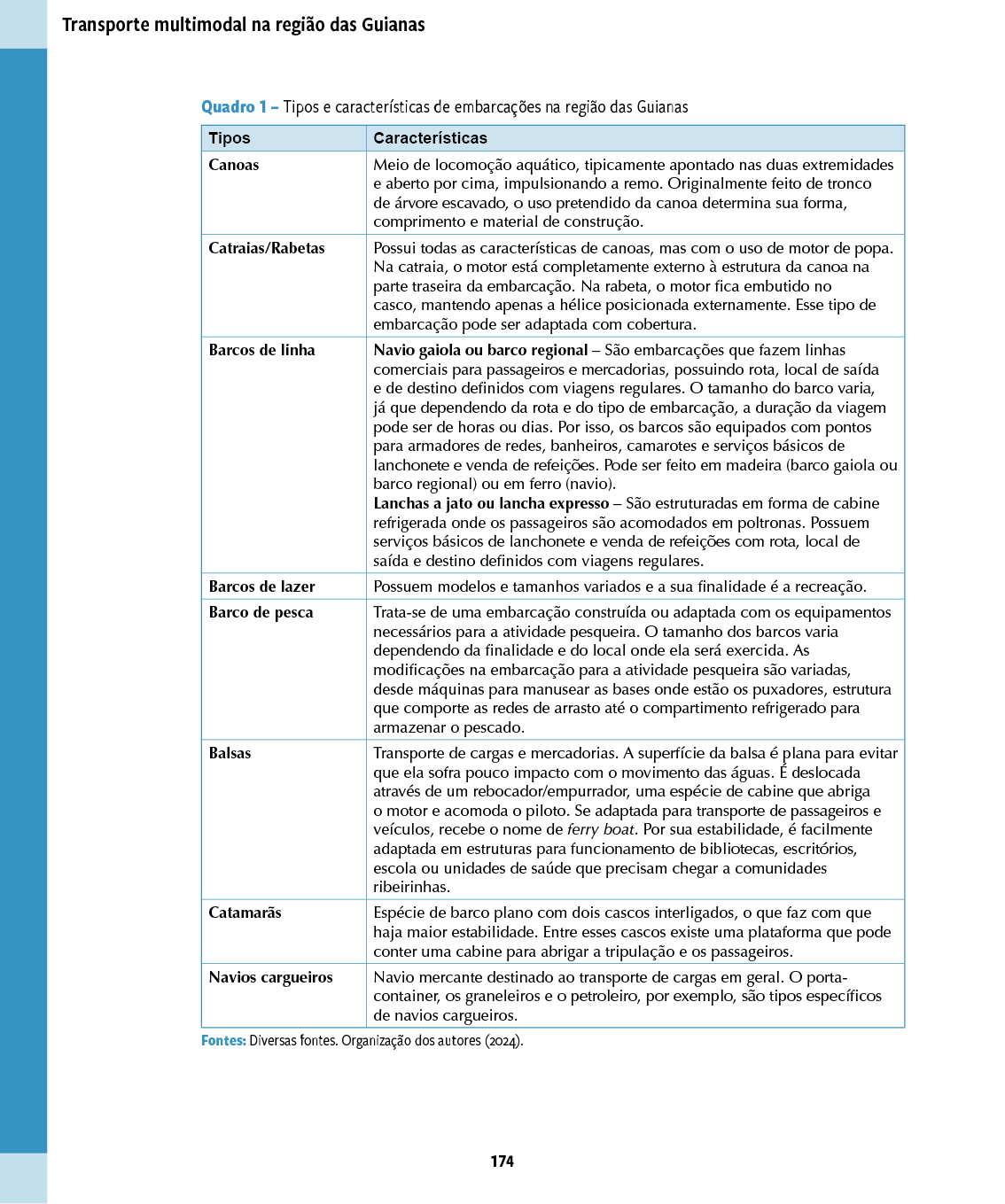1005x1204 pixels.
Task: Click the blue vertical sidebar band
Action: click(x=24, y=601)
